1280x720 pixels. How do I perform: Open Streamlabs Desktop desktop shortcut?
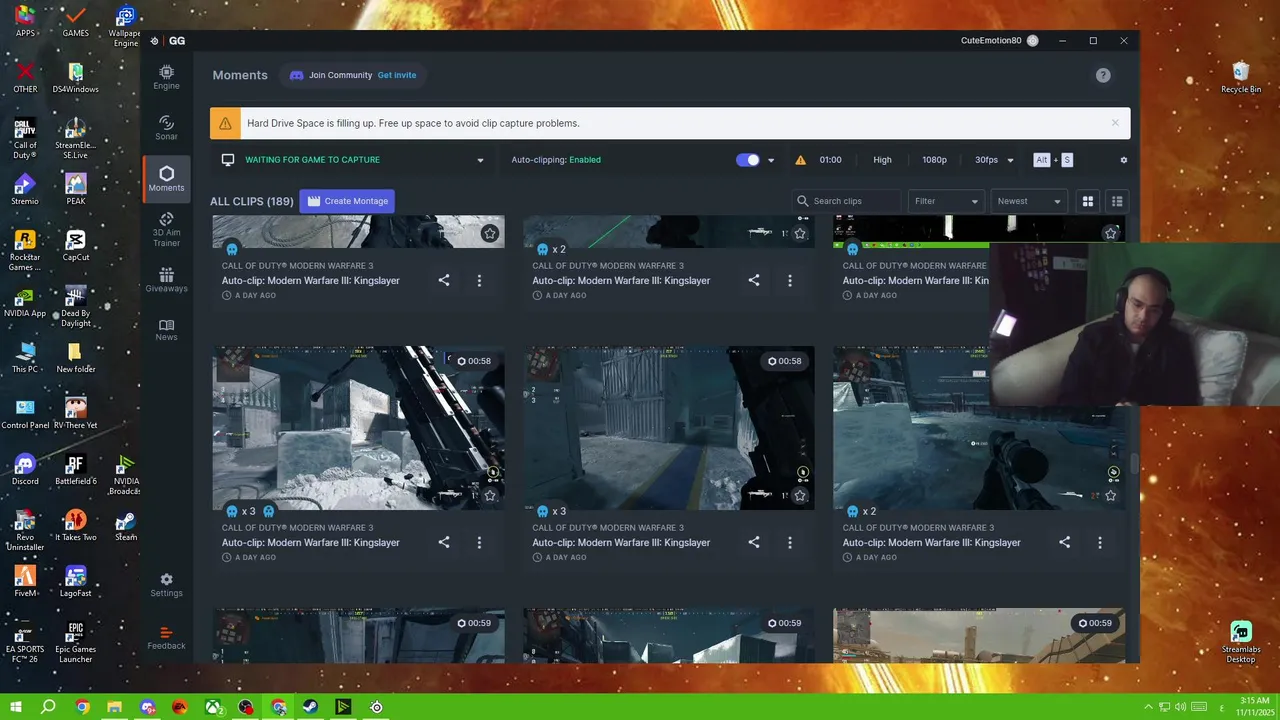click(x=1241, y=642)
